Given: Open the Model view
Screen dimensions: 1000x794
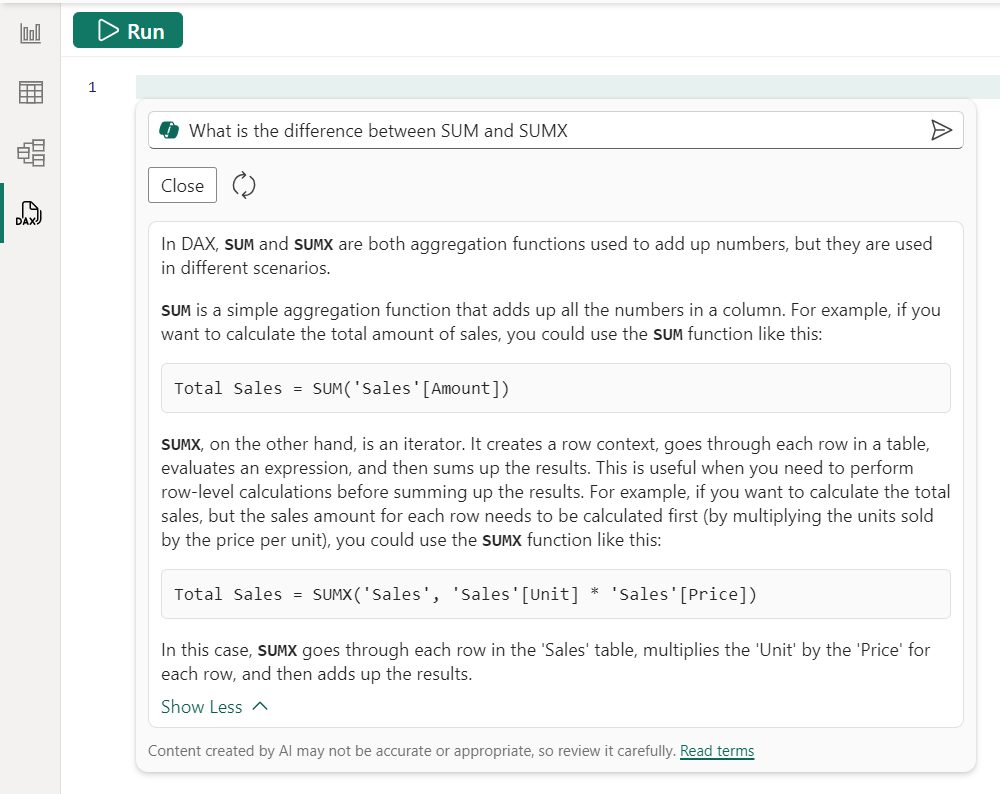Looking at the screenshot, I should click(30, 152).
